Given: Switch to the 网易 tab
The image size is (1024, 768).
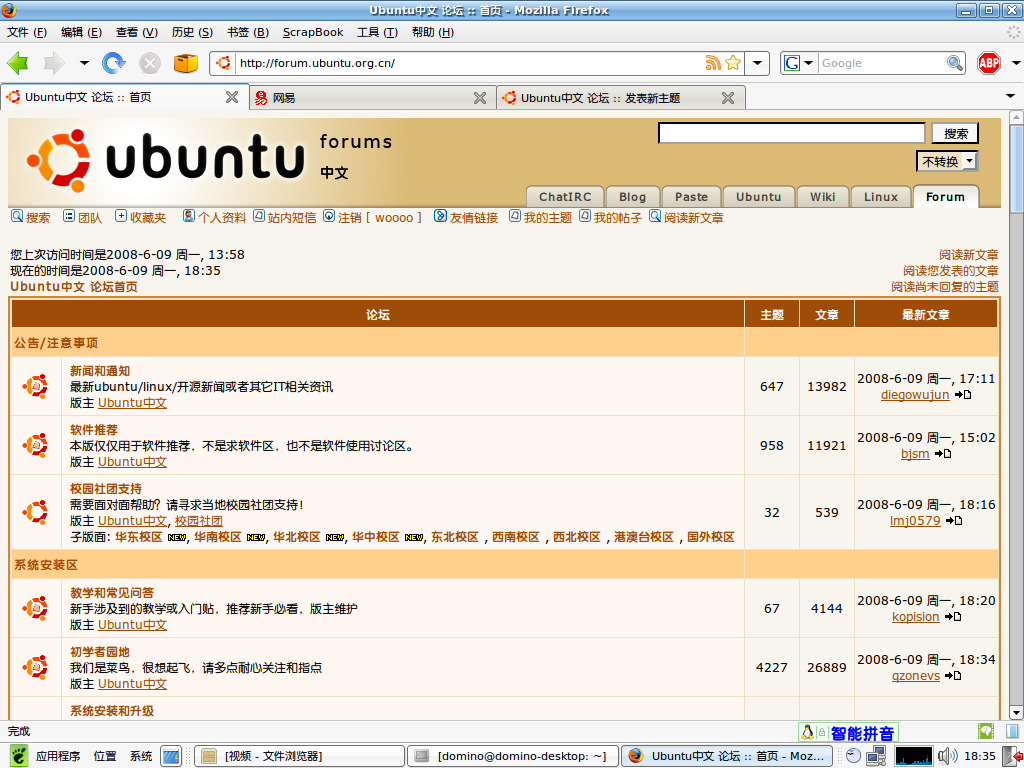Looking at the screenshot, I should click(372, 98).
